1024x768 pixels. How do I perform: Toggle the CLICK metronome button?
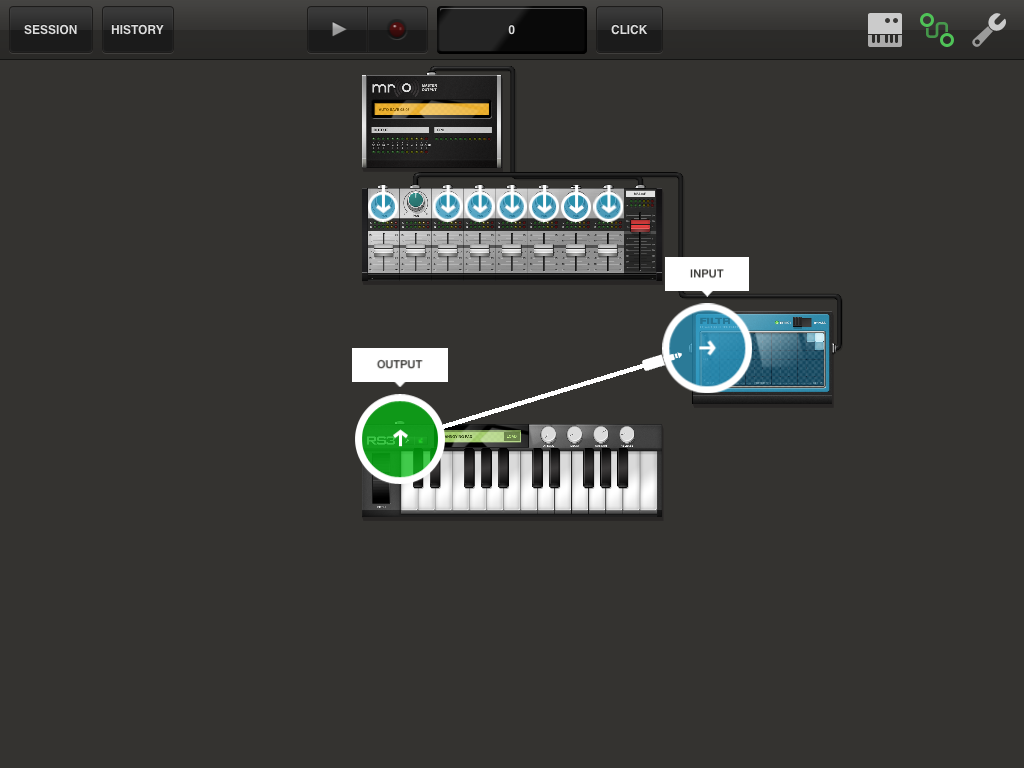coord(629,30)
